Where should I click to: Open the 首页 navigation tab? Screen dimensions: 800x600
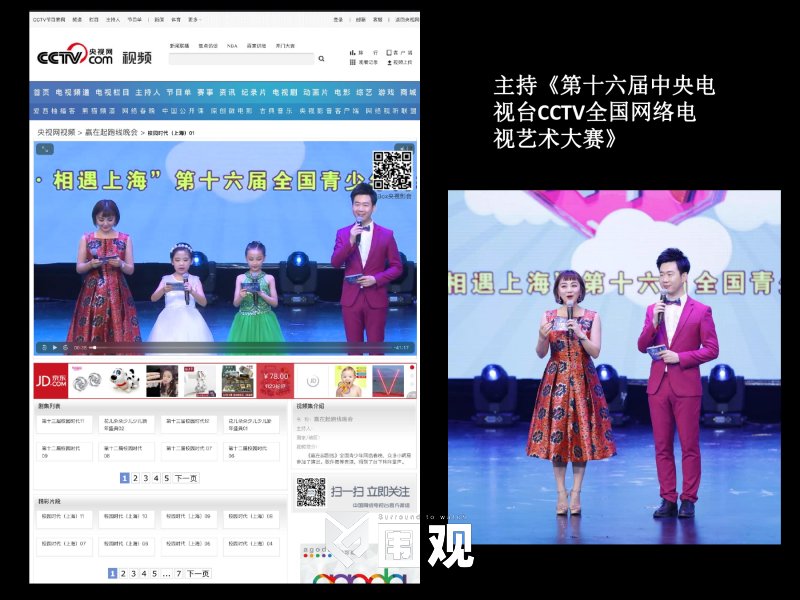click(x=41, y=92)
